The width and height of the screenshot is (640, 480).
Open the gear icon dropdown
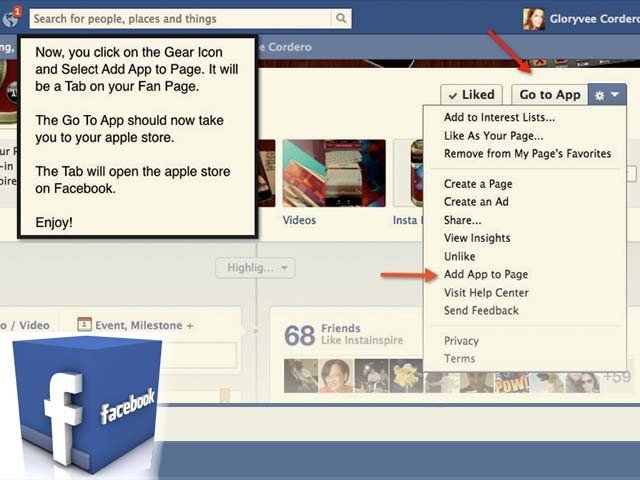pyautogui.click(x=607, y=95)
